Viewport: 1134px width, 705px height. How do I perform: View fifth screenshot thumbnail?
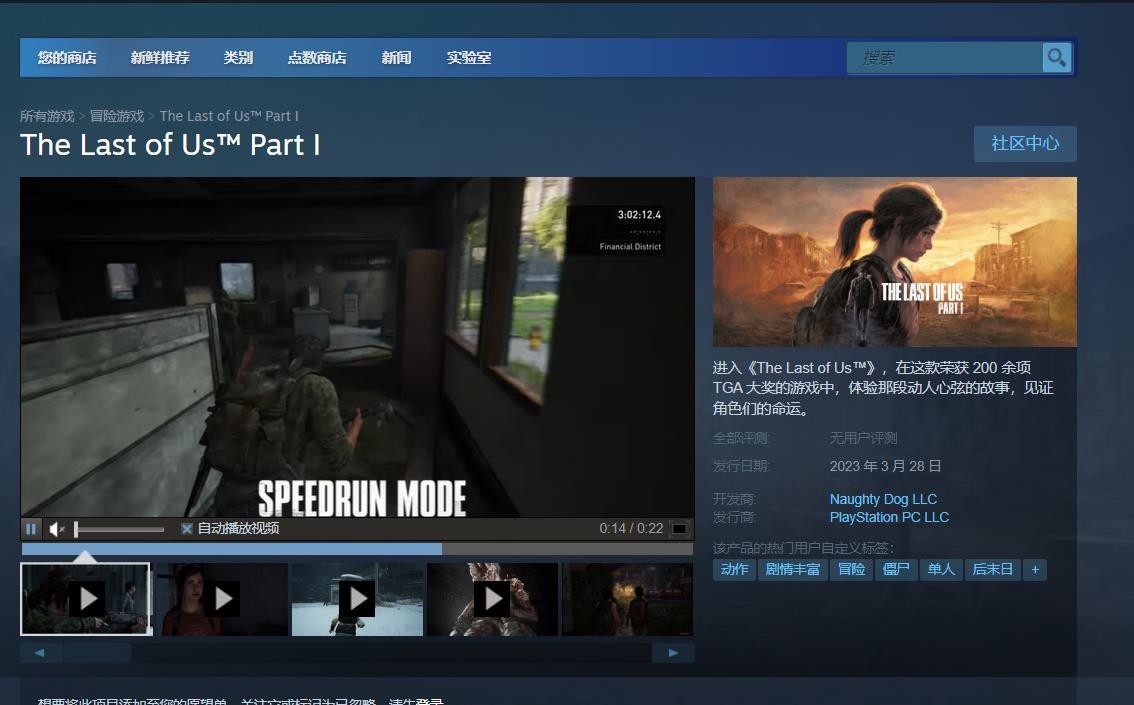(x=628, y=599)
